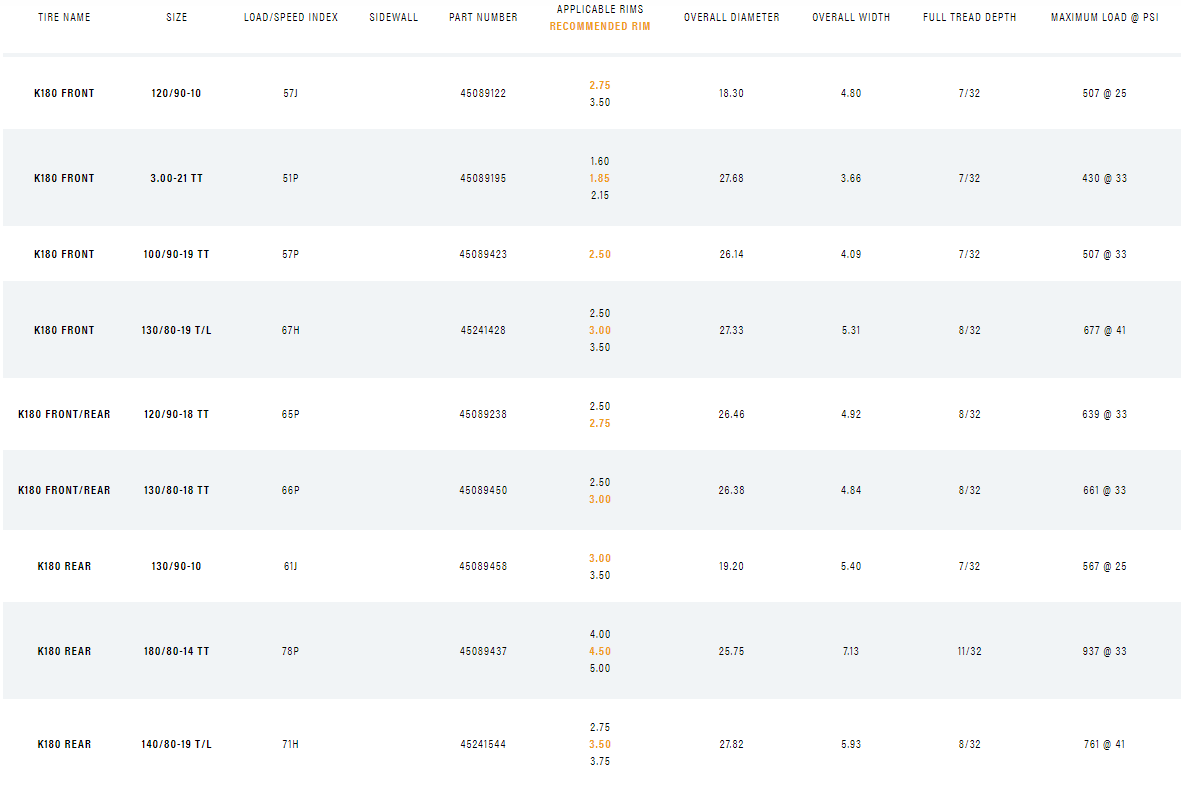Select the 120/90-18 TT size cell
The image size is (1181, 787).
pos(177,415)
